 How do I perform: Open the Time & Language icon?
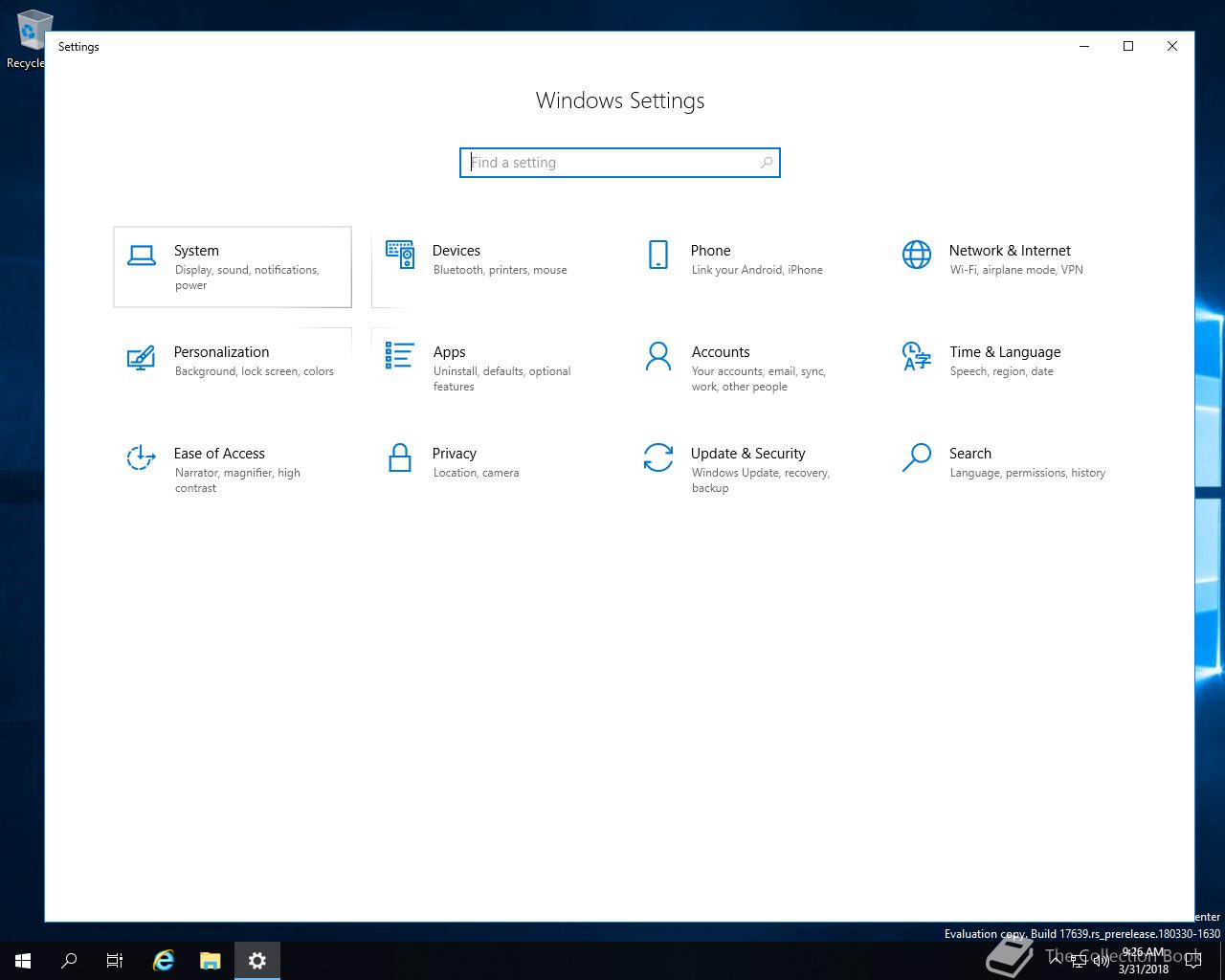coord(917,356)
